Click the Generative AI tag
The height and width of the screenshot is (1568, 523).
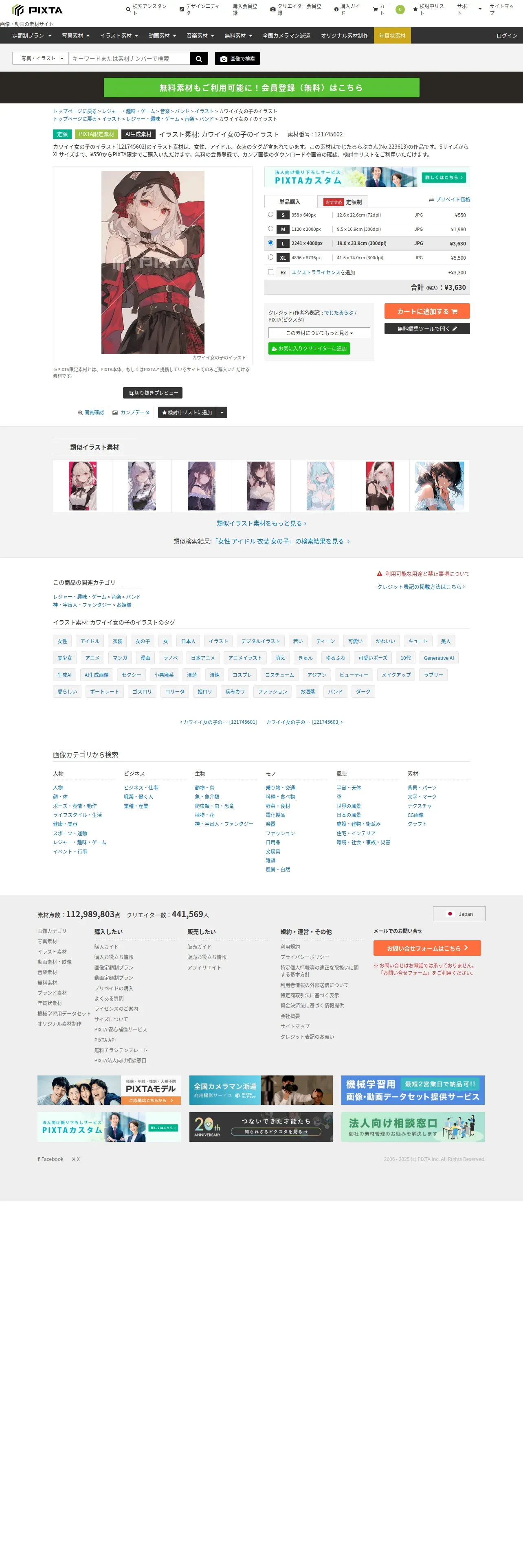[438, 658]
